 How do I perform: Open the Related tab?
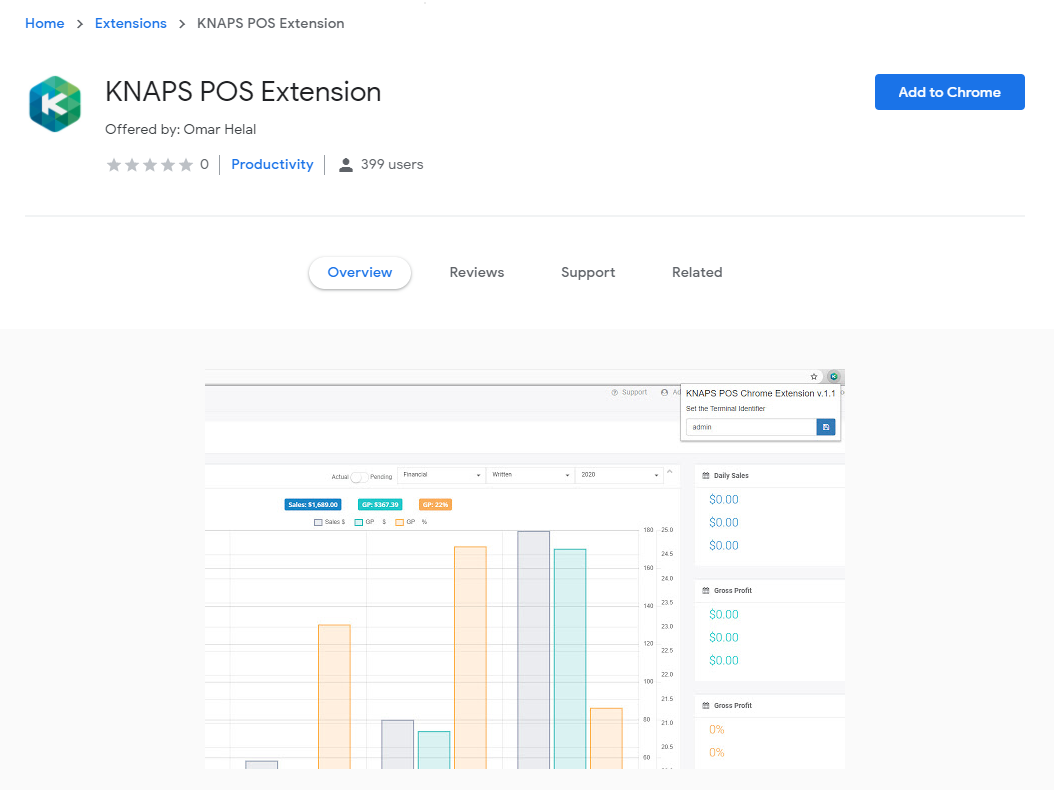697,272
